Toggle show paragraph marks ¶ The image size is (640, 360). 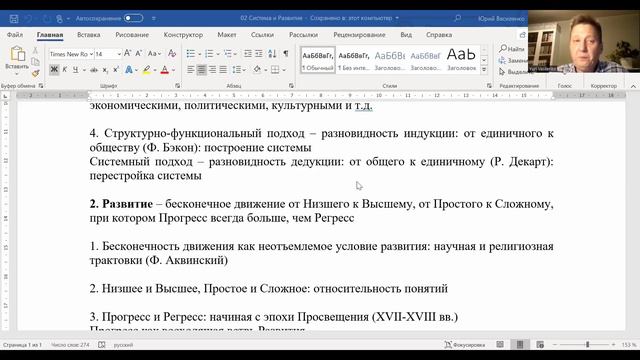click(286, 53)
